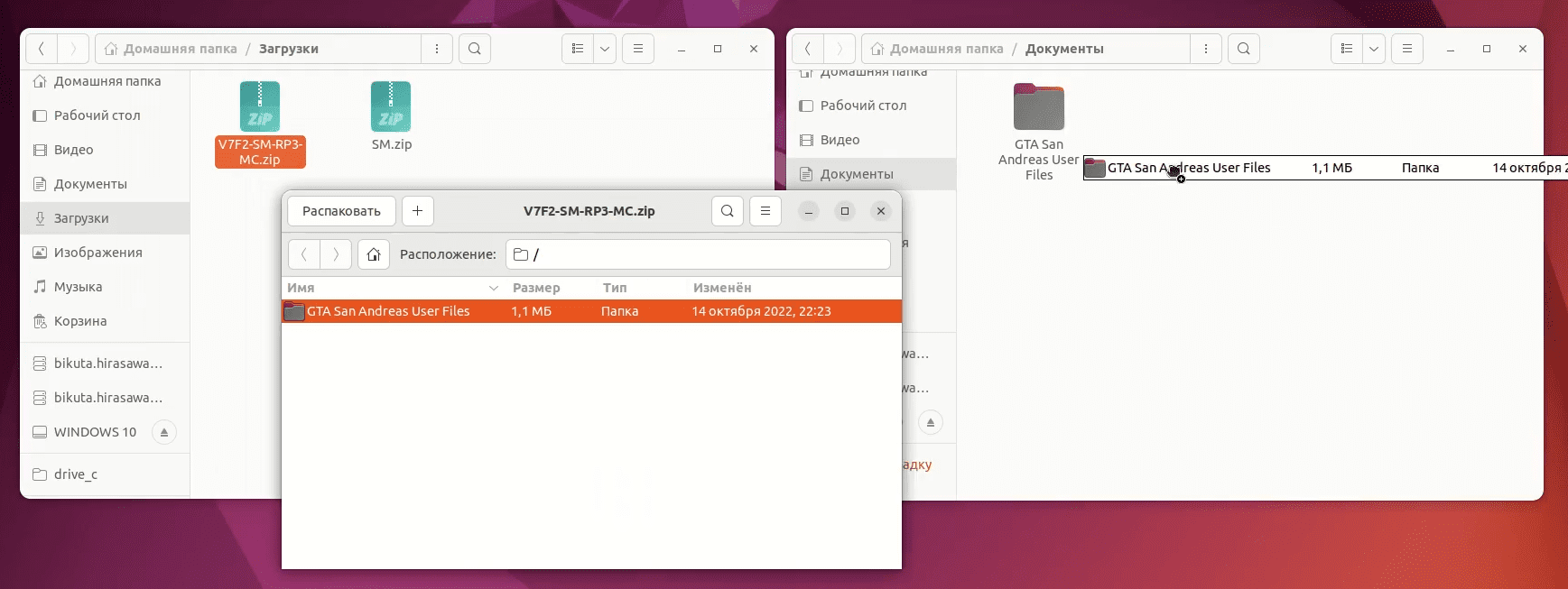Minimize the Загрузки window

pyautogui.click(x=682, y=49)
